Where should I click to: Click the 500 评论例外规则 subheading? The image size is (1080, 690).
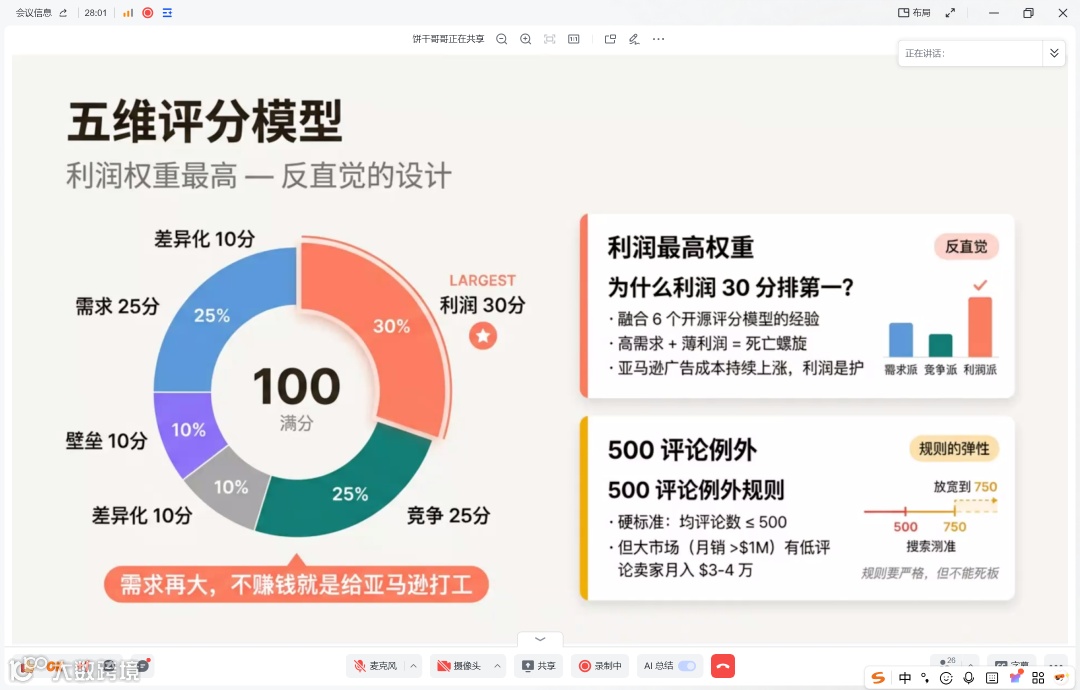tap(696, 490)
